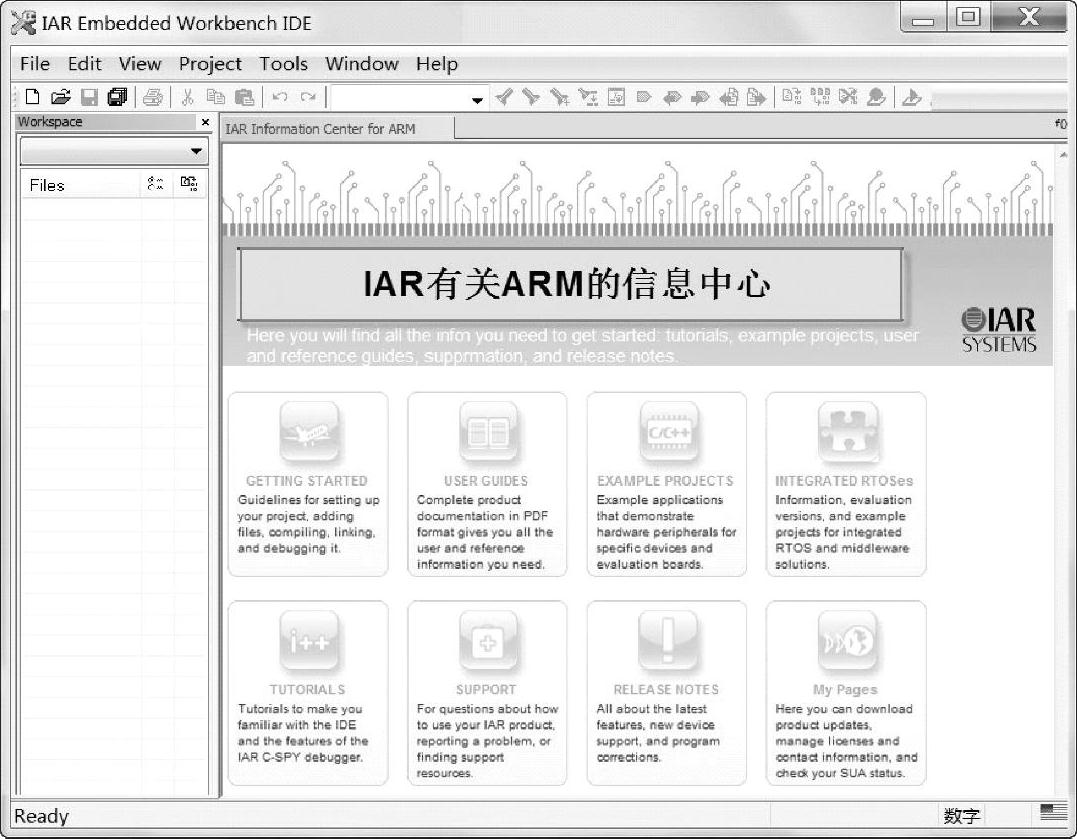The width and height of the screenshot is (1077, 839).
Task: Click the Make build icon
Action: tap(820, 97)
